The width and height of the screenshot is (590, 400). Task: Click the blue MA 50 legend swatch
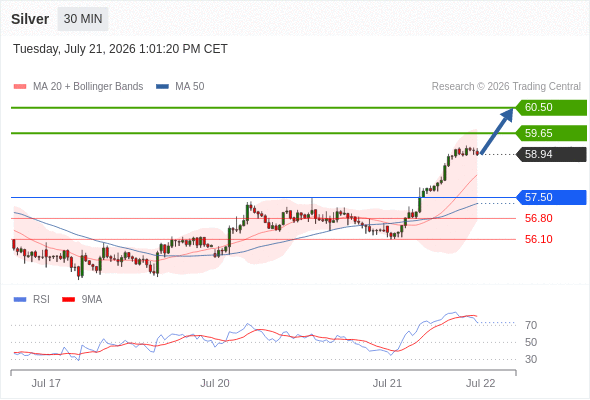[x=163, y=87]
